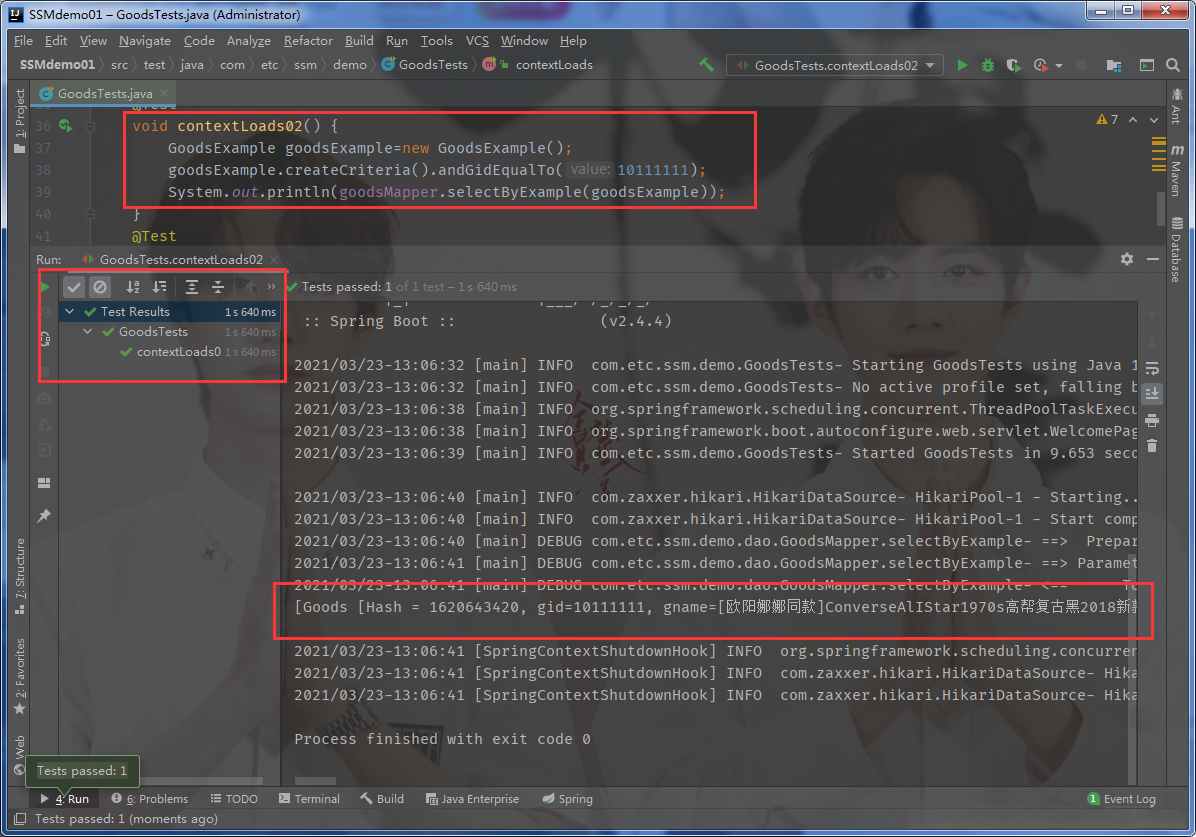Open the profiler run icon
The width and height of the screenshot is (1196, 837).
click(1040, 66)
